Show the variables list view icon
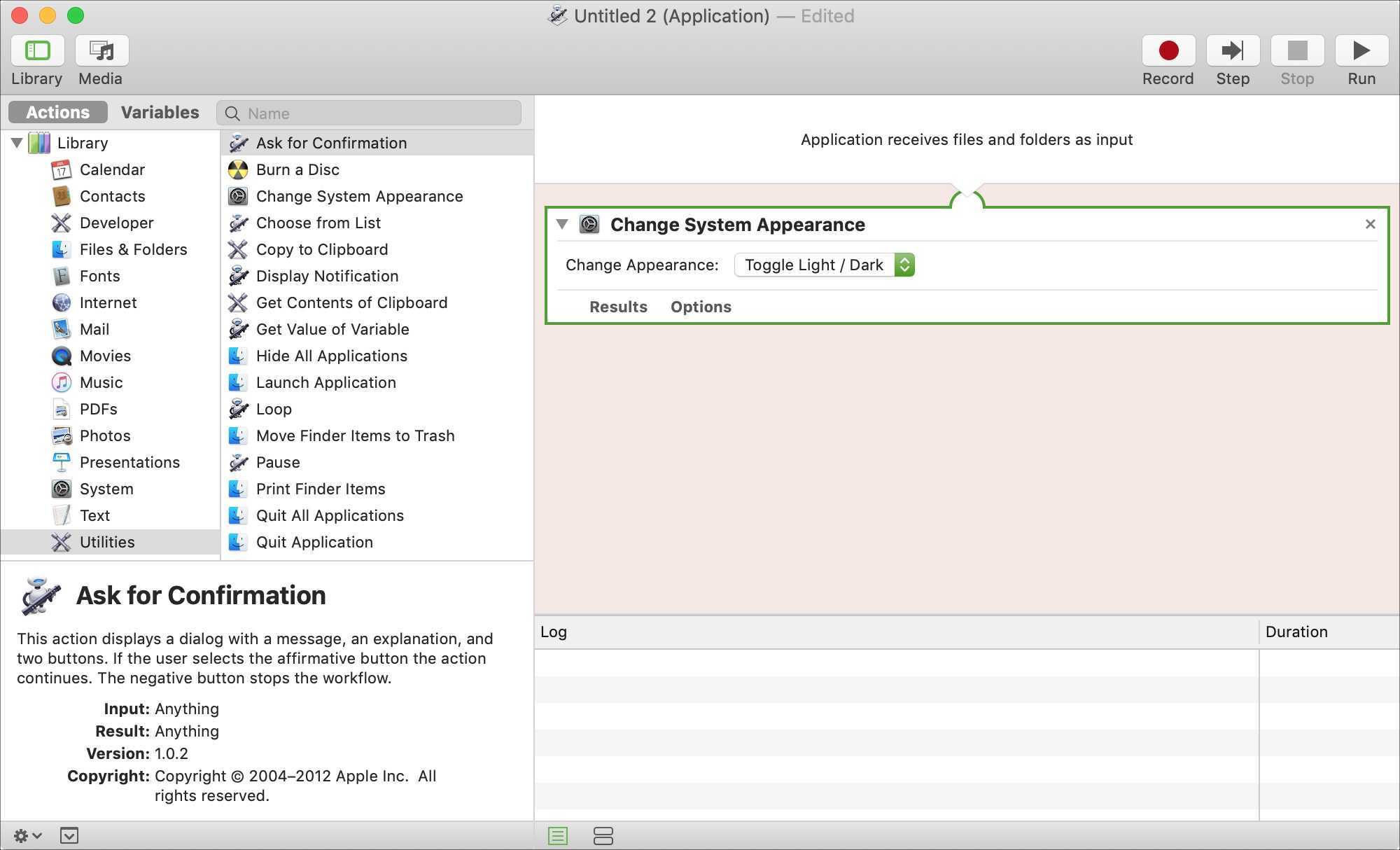 [x=603, y=835]
